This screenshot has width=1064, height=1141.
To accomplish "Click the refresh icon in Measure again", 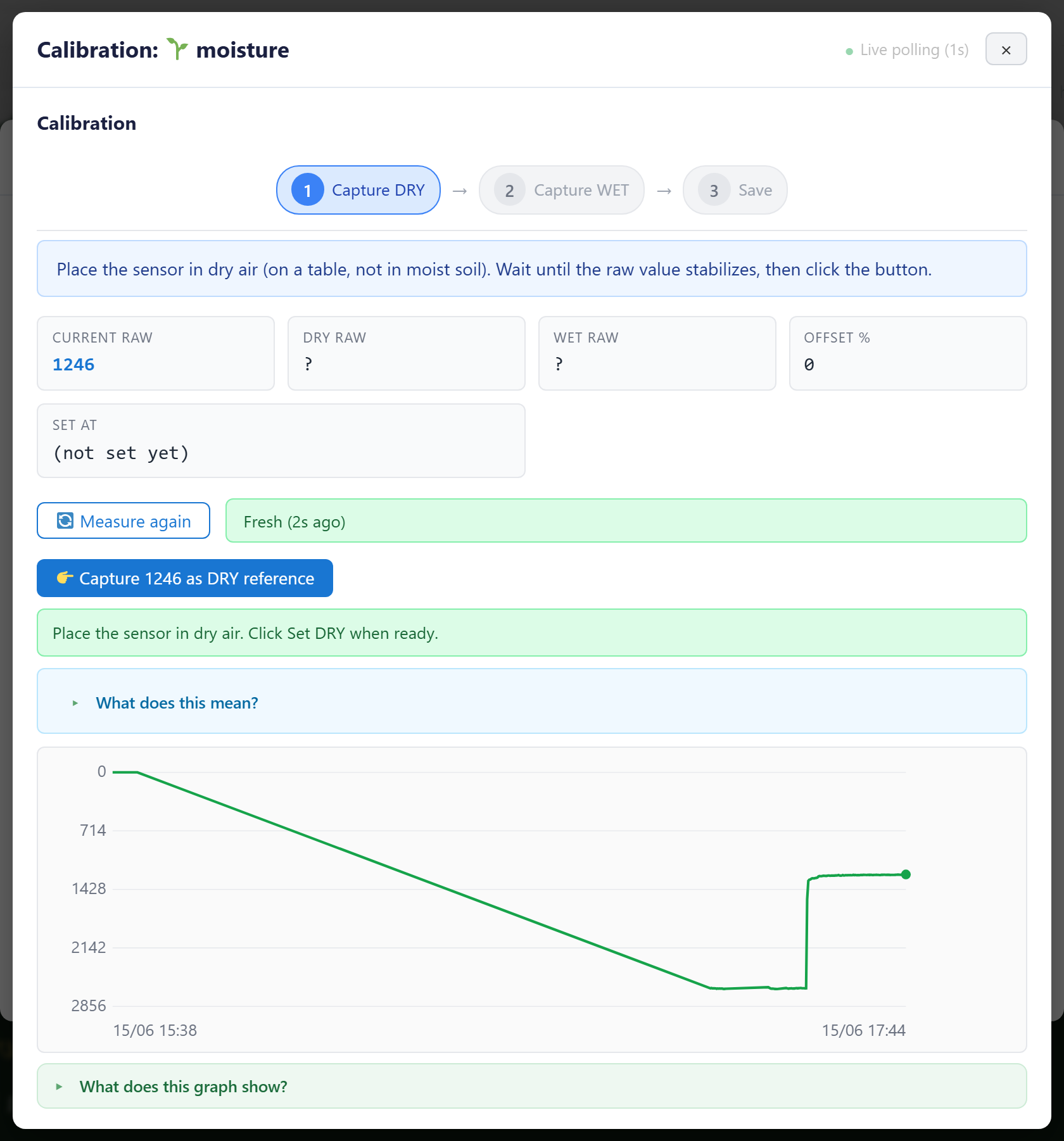I will click(65, 520).
